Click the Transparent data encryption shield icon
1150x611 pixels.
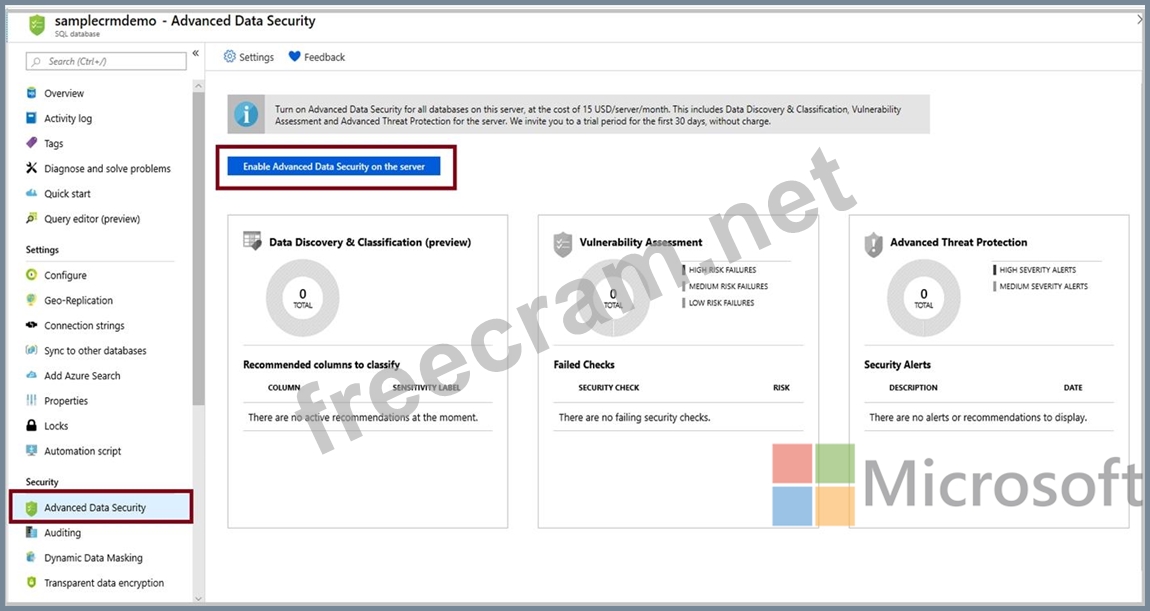(31, 582)
